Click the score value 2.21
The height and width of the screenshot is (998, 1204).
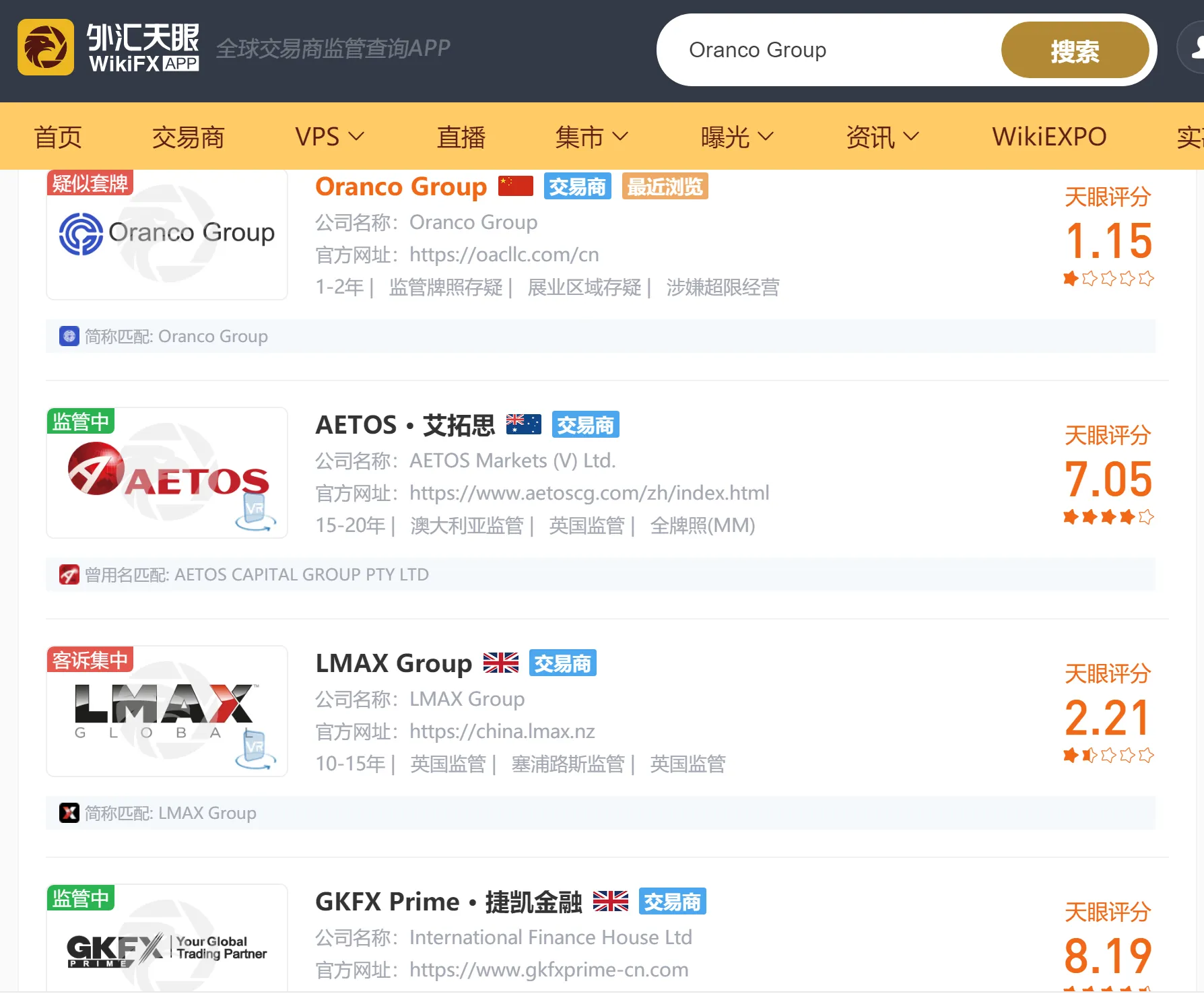pos(1108,717)
